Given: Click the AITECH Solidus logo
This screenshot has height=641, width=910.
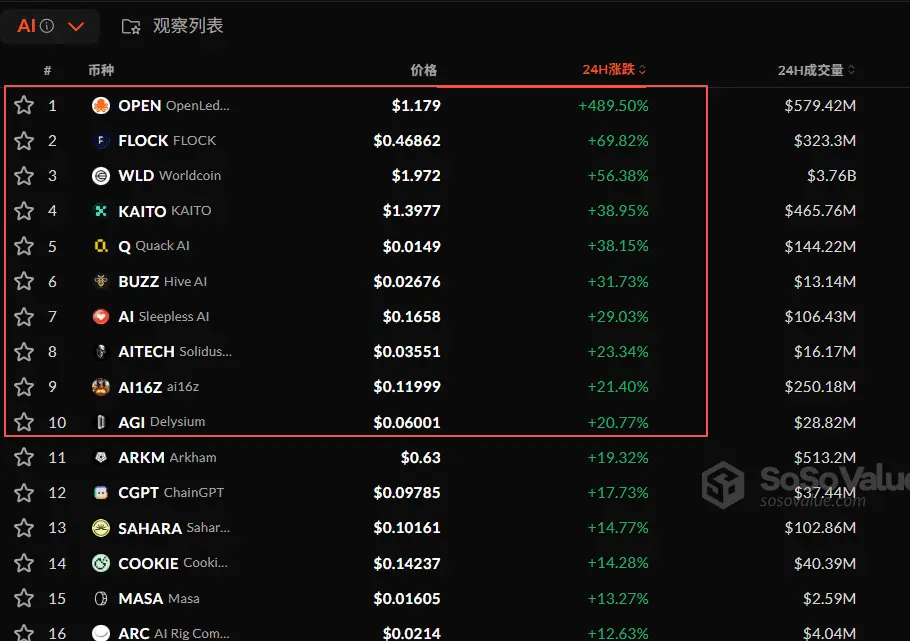Looking at the screenshot, I should pyautogui.click(x=101, y=351).
